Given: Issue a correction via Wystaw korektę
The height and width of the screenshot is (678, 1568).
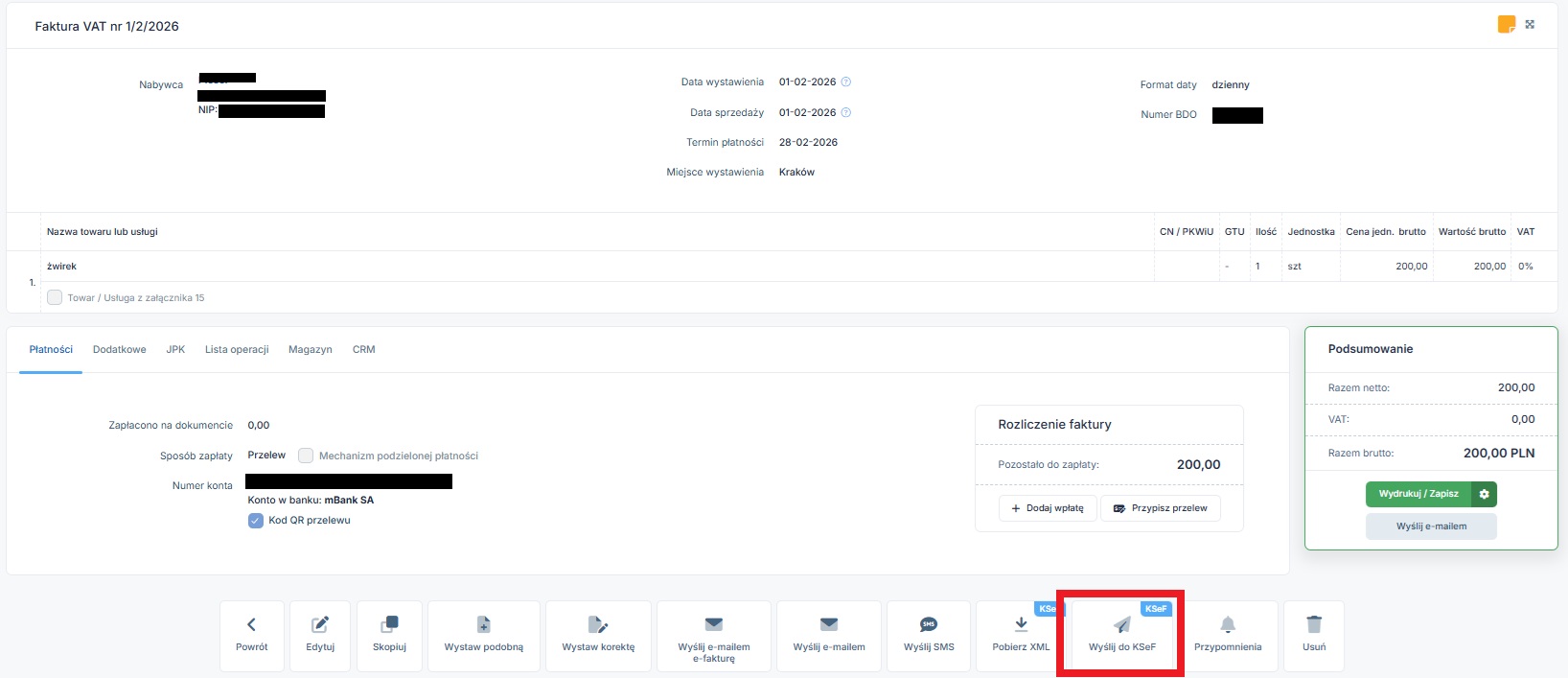Looking at the screenshot, I should pyautogui.click(x=598, y=625).
